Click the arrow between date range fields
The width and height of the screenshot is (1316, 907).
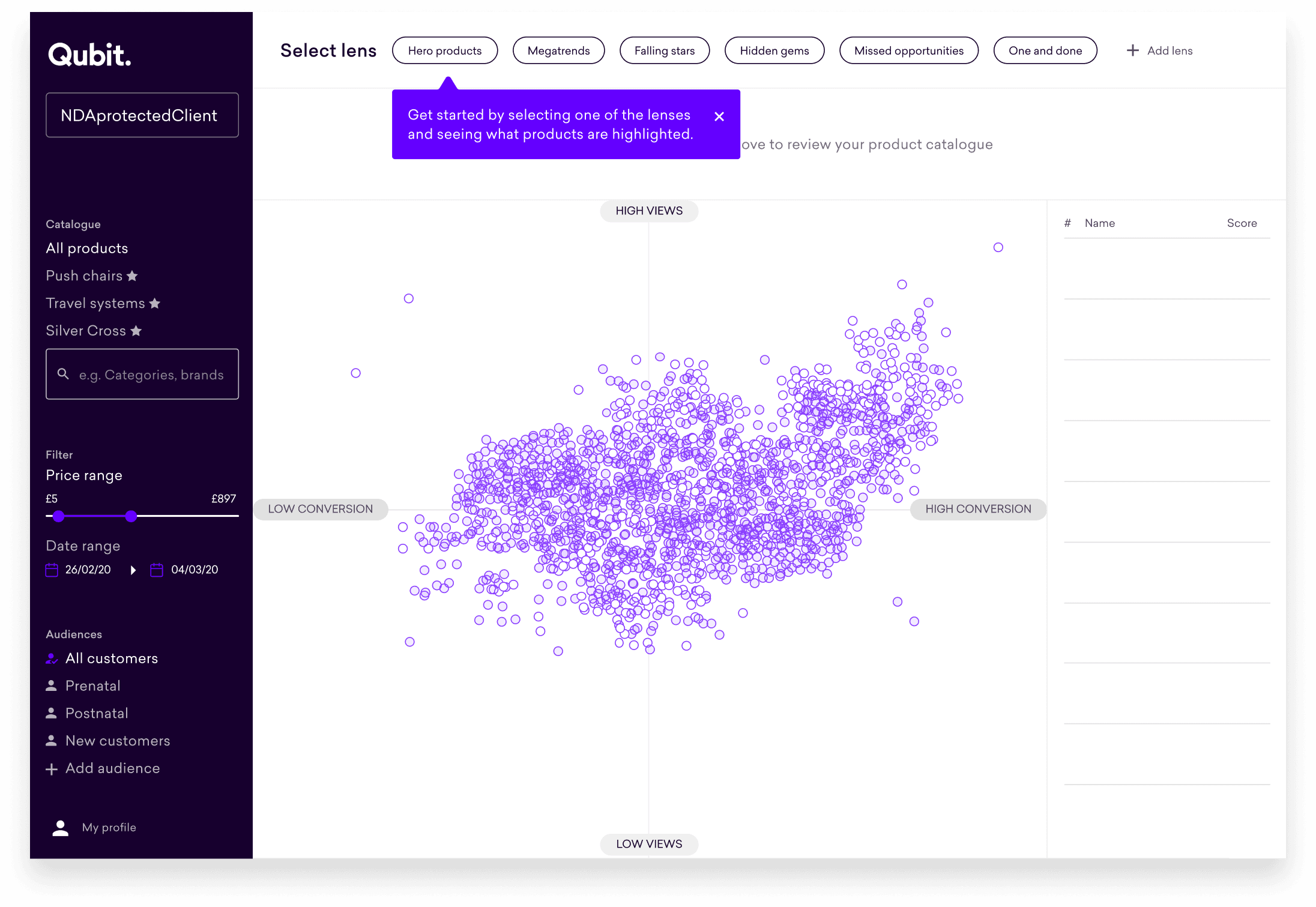(x=133, y=570)
